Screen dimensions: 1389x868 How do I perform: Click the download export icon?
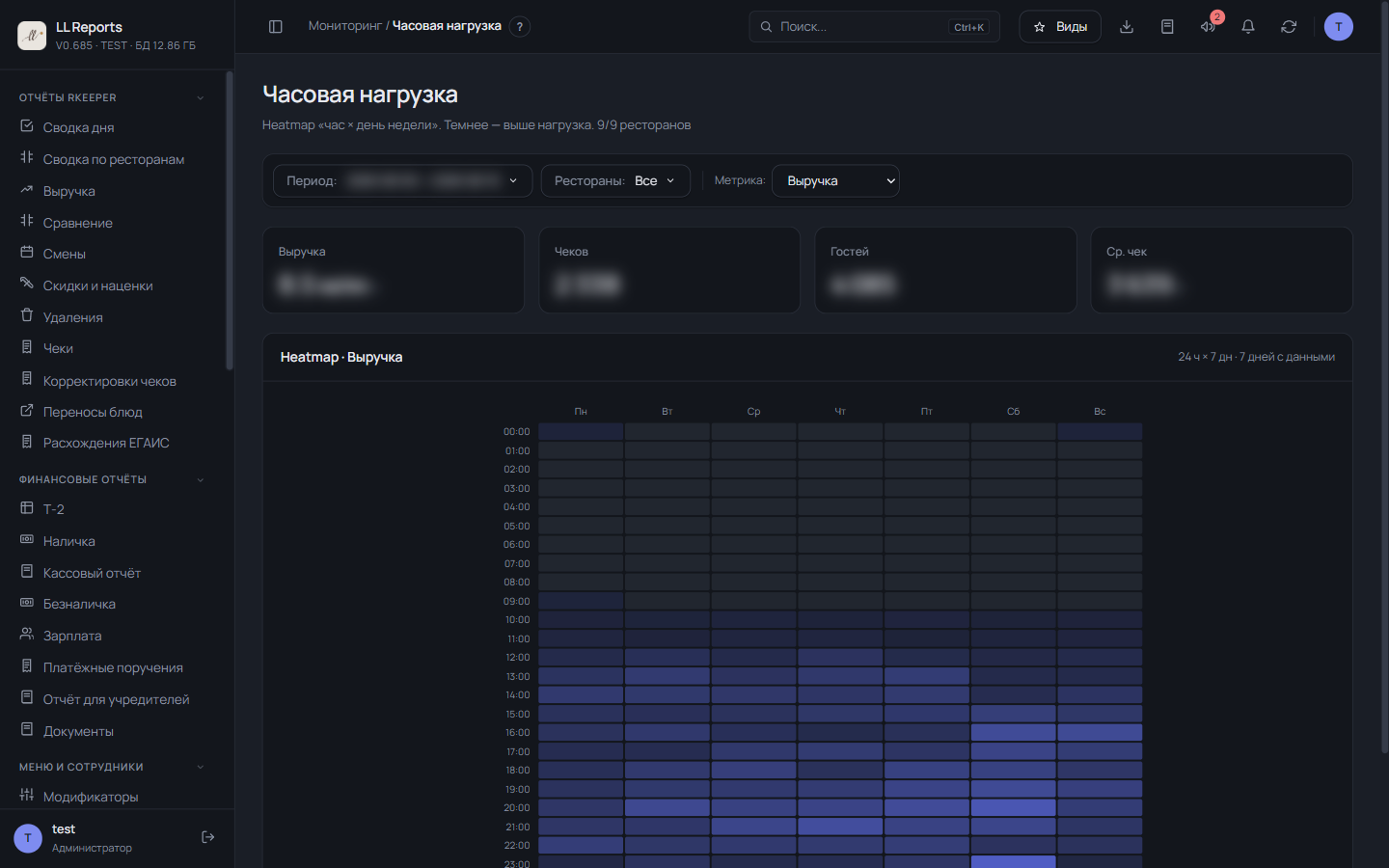tap(1127, 27)
